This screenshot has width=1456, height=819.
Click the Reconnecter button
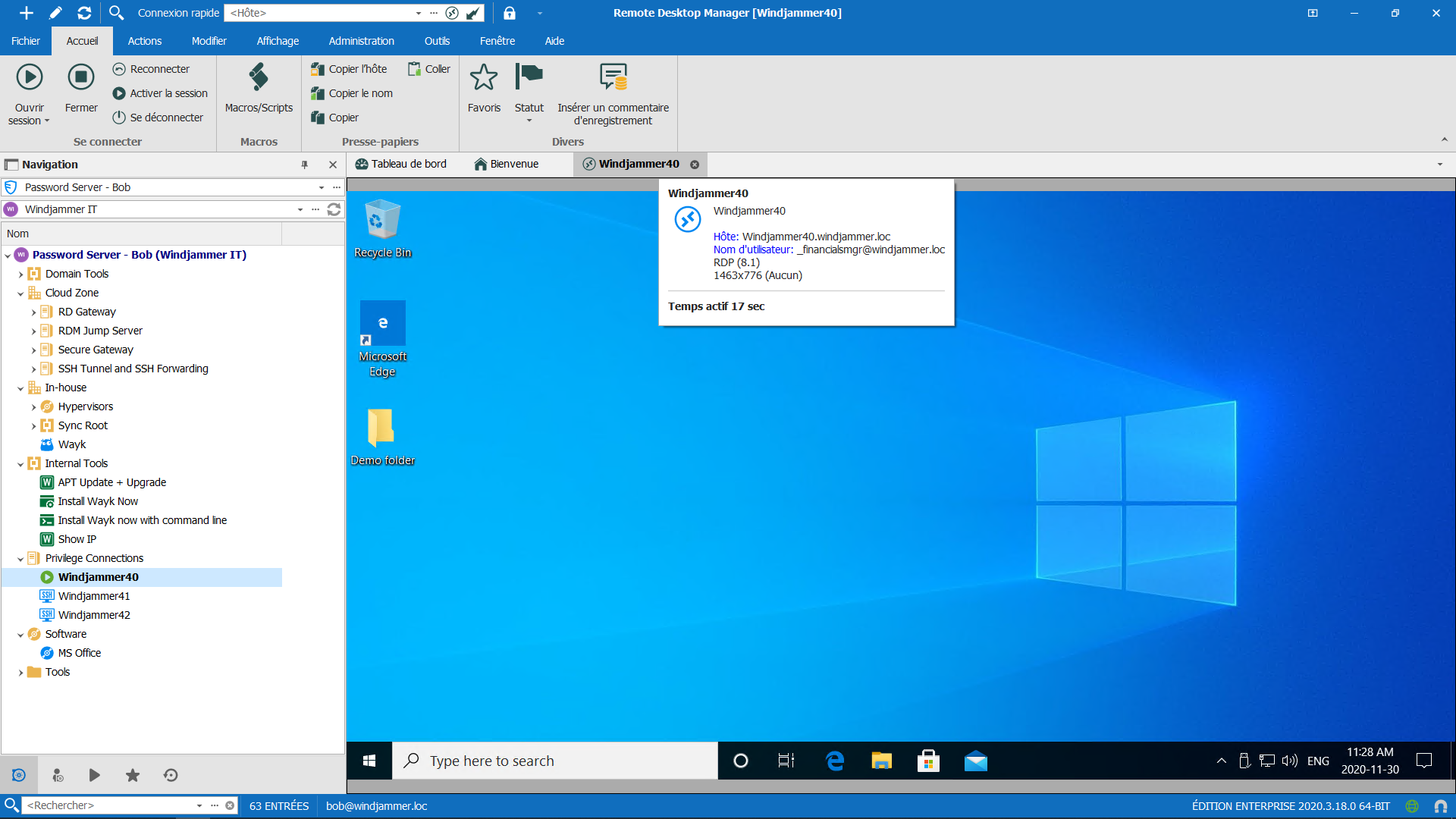pos(151,69)
